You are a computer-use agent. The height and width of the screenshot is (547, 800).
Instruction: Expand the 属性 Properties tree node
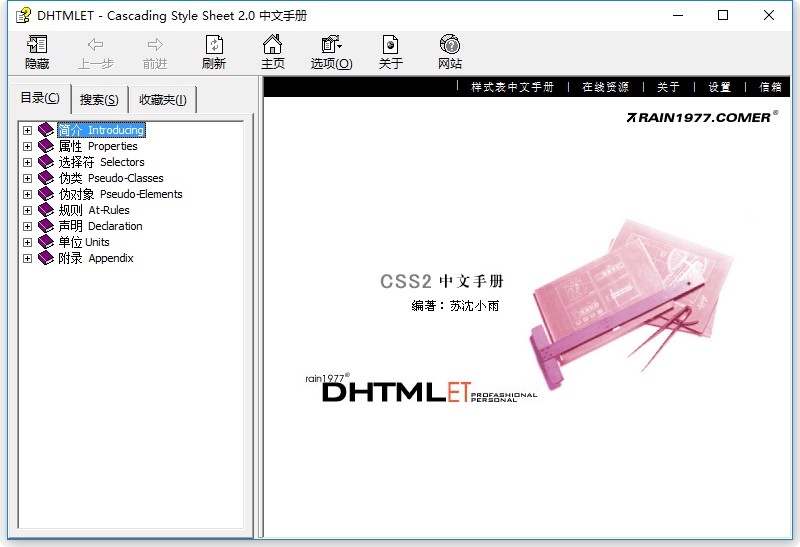pos(27,146)
